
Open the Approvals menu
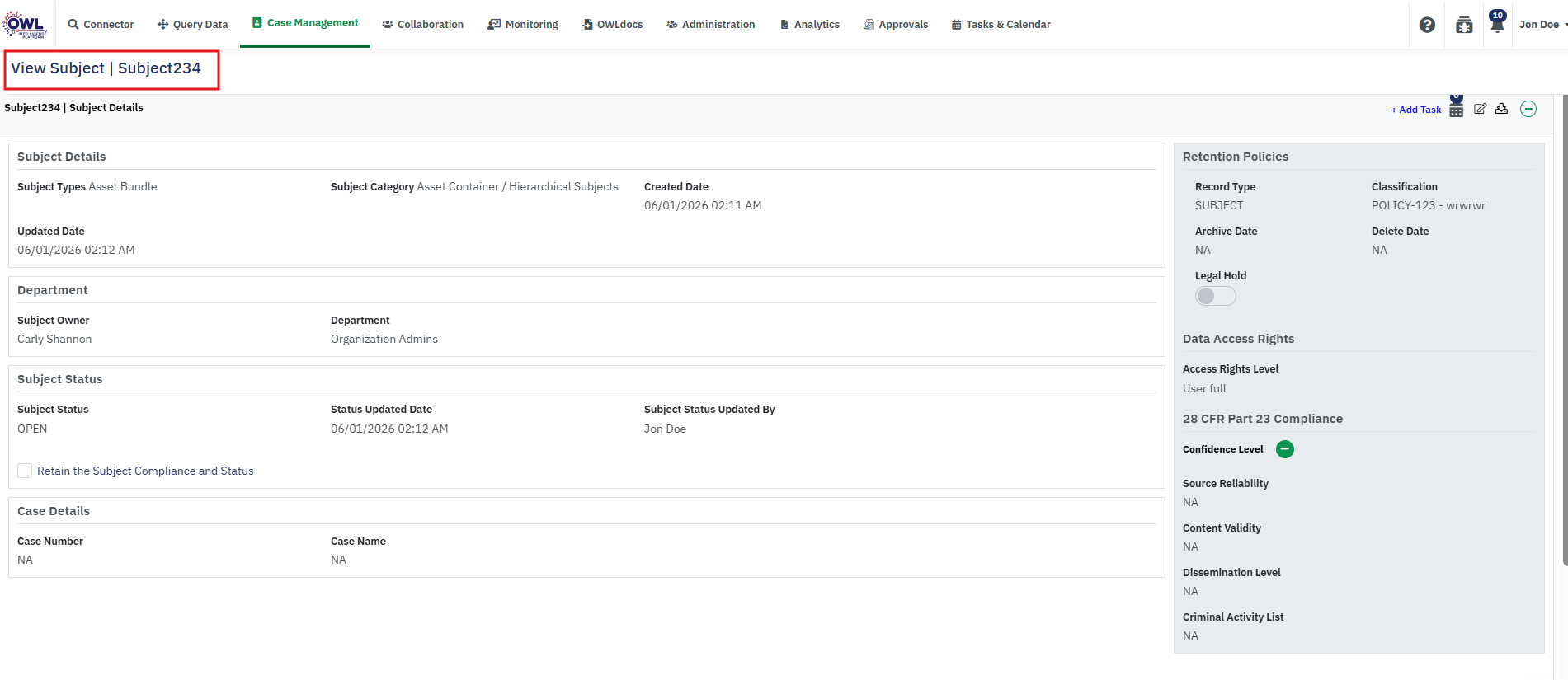896,25
